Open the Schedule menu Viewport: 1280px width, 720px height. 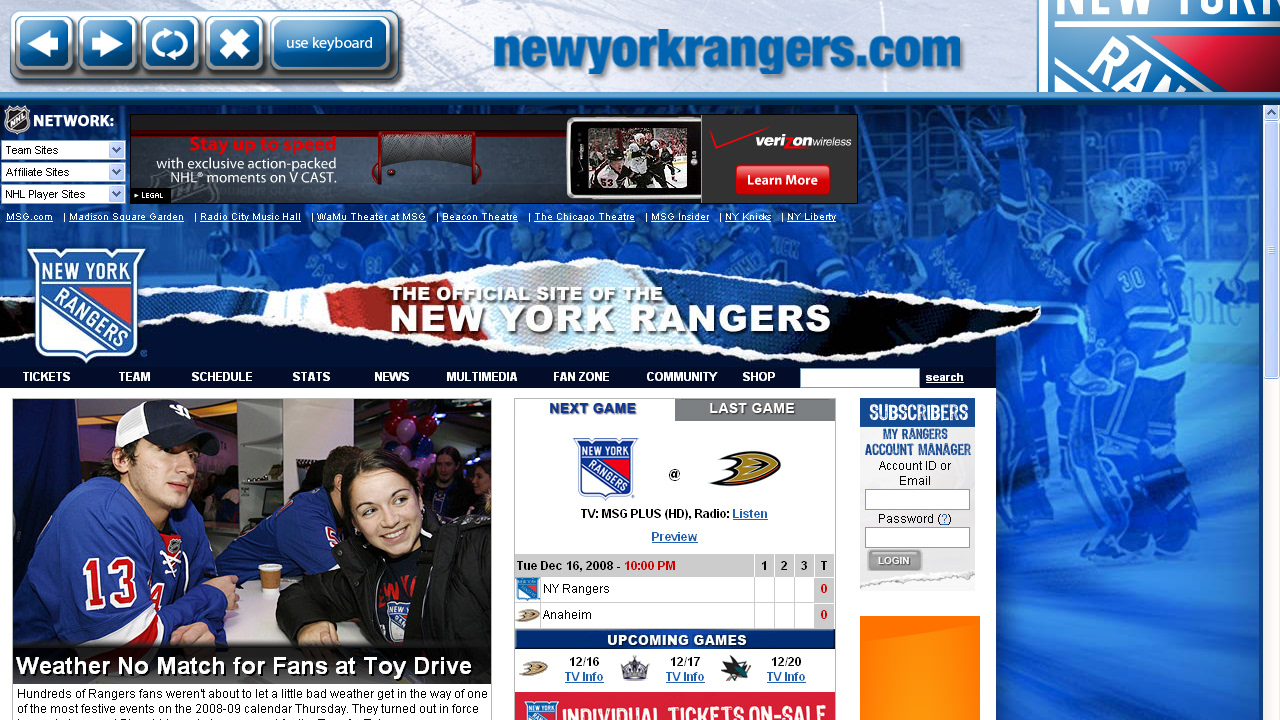coord(222,377)
